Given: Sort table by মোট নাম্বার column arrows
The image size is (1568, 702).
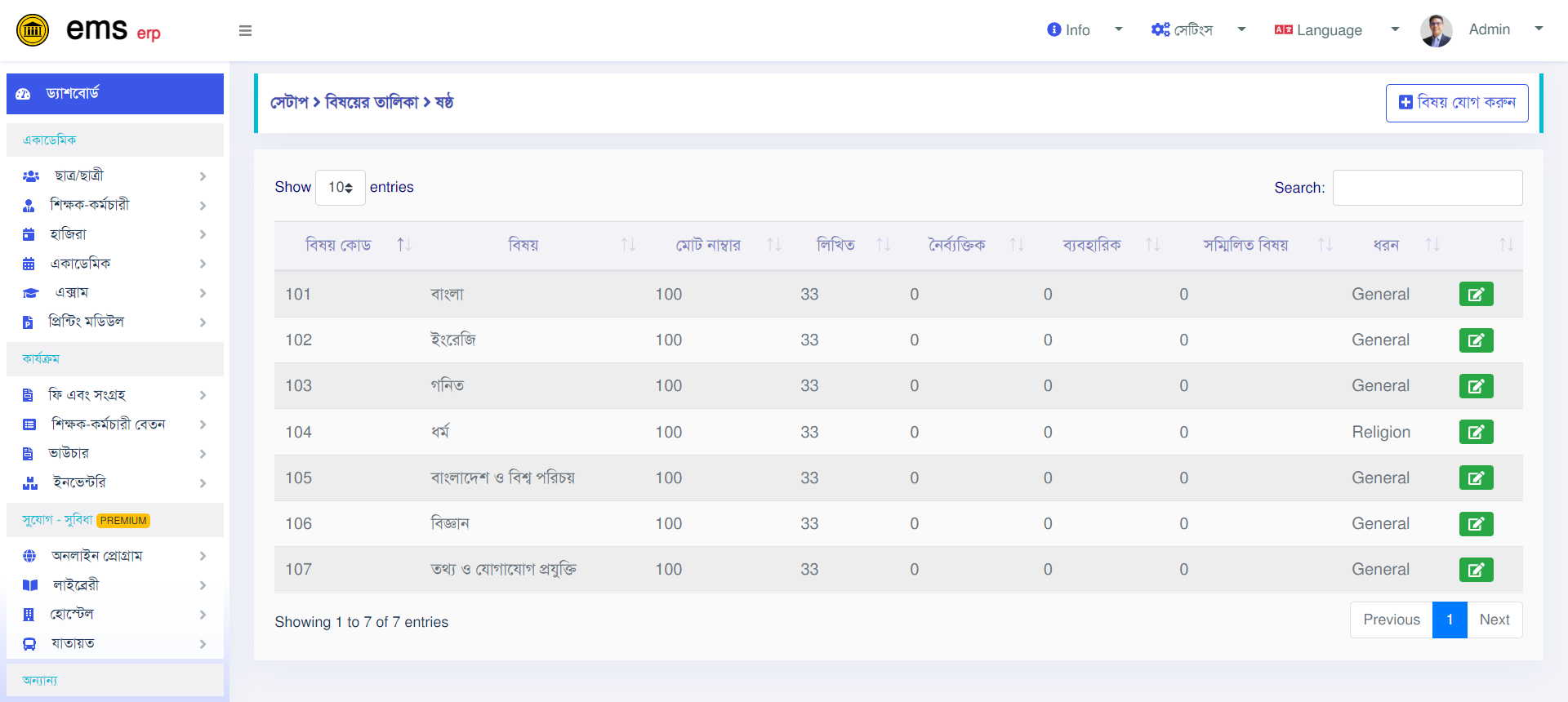Looking at the screenshot, I should (774, 245).
